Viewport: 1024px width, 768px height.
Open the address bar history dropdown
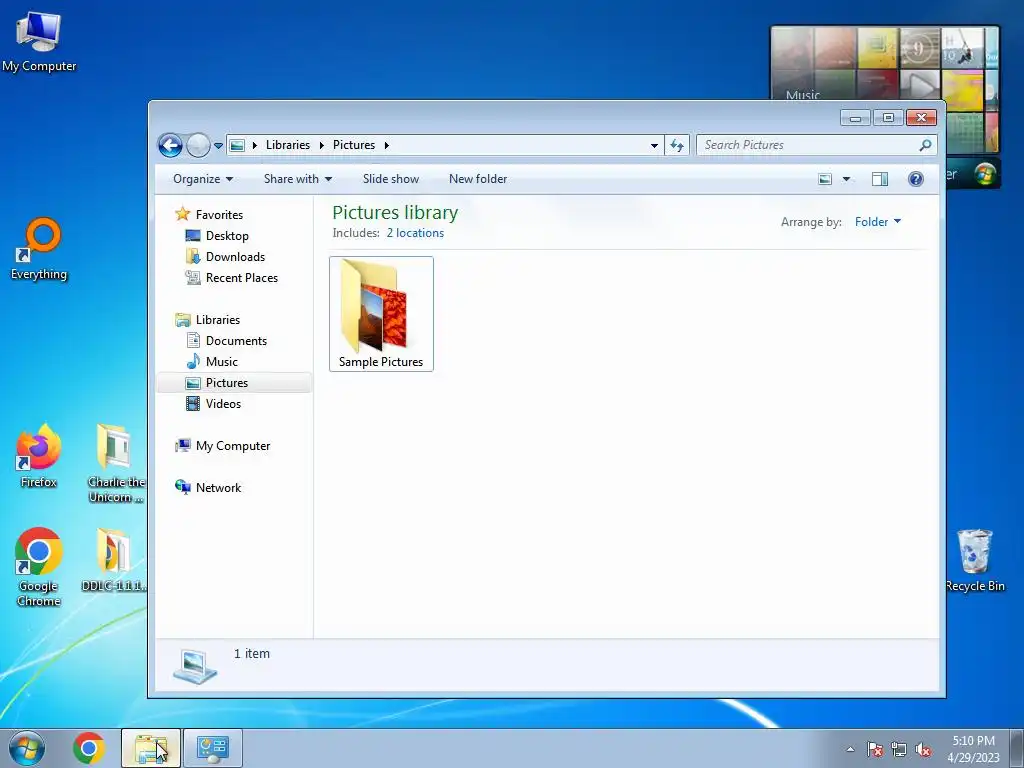[654, 145]
